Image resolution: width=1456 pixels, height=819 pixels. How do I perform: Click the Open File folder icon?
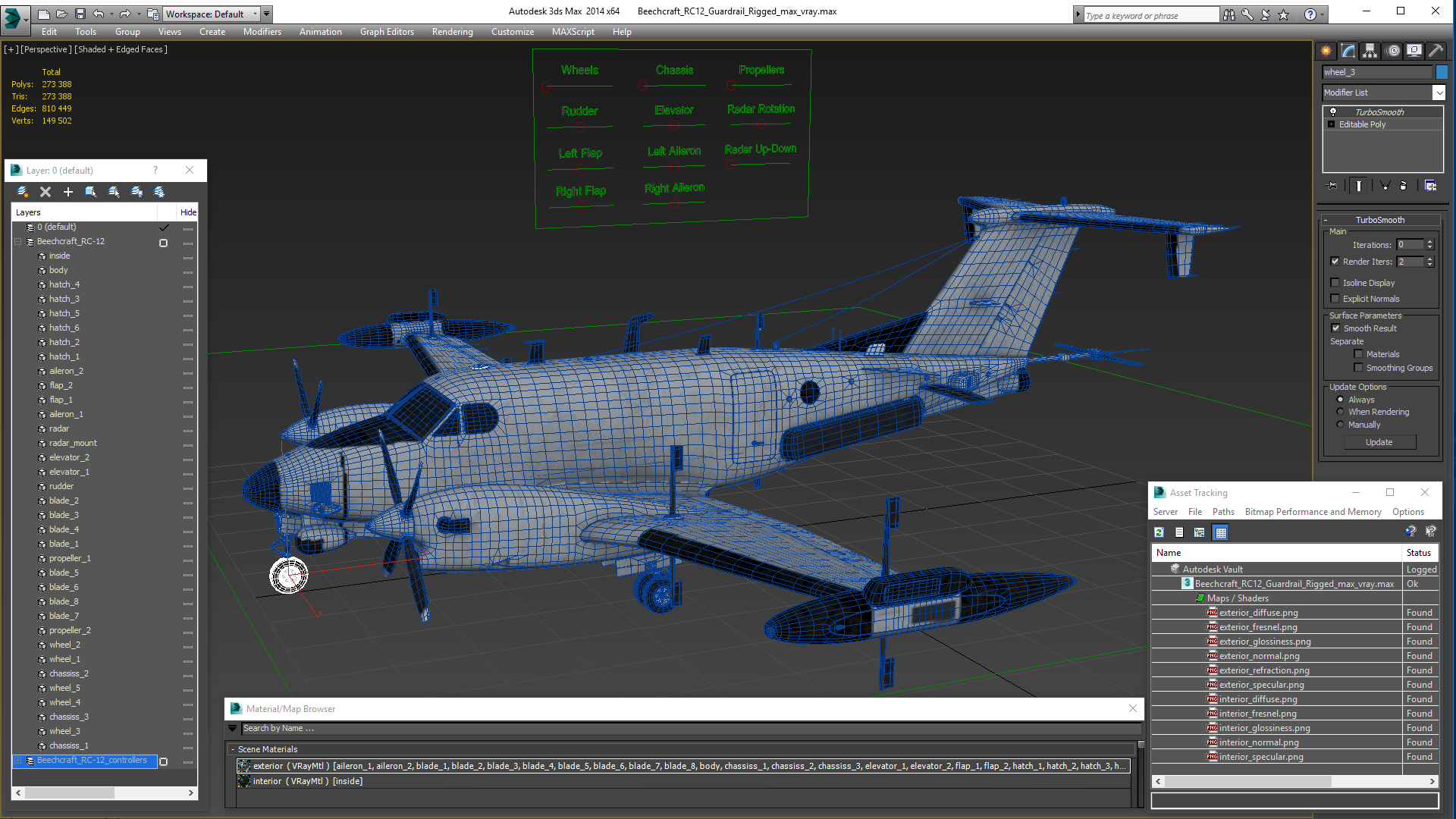pyautogui.click(x=61, y=14)
